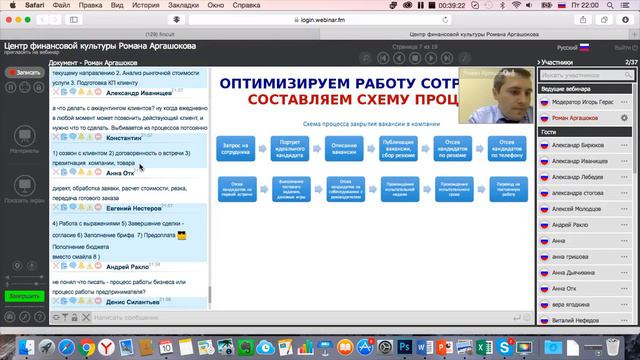Click the reply bubble icon beside Александр Иванищев

[73, 92]
